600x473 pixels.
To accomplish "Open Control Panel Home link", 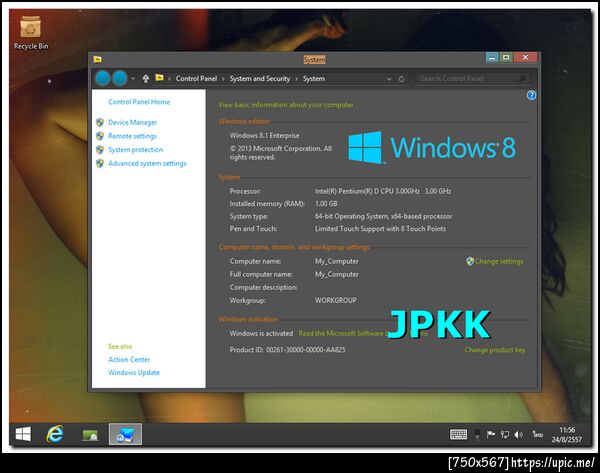I will pos(139,102).
